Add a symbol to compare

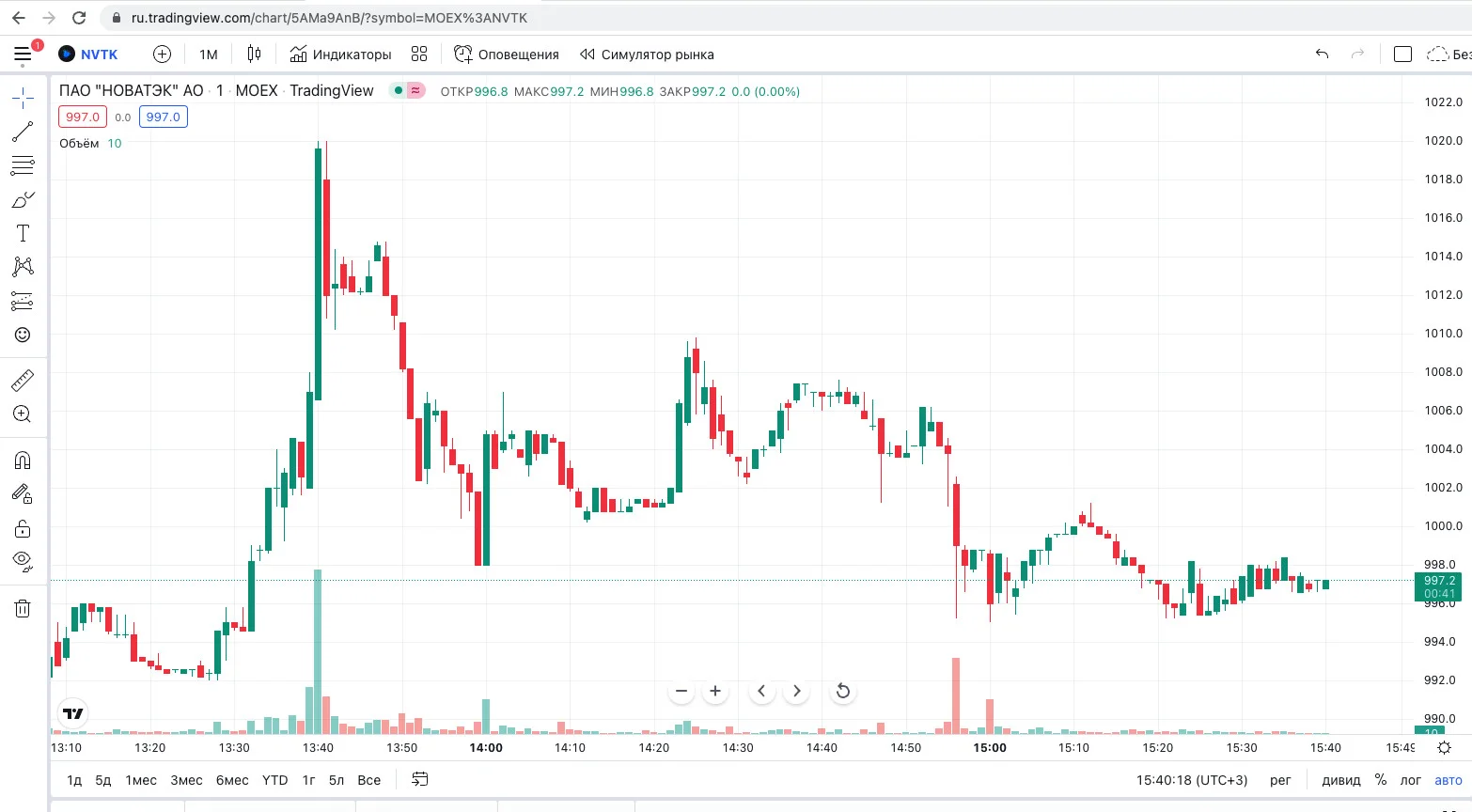click(162, 55)
